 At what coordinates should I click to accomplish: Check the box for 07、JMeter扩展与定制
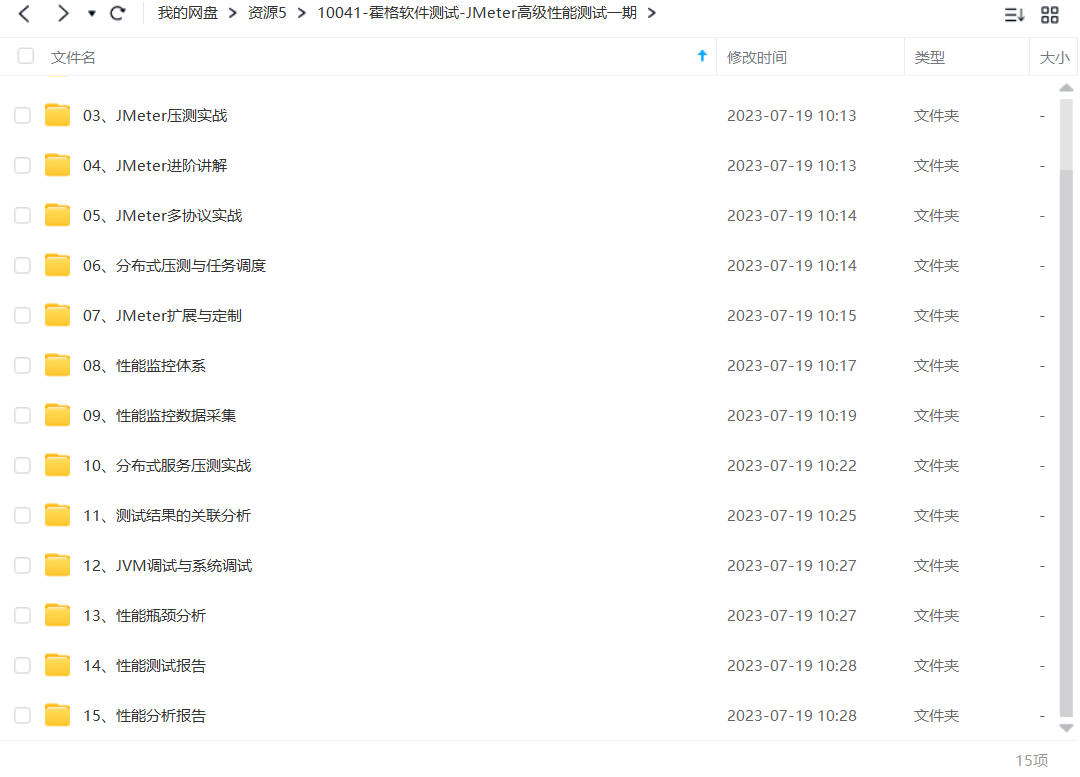tap(23, 315)
